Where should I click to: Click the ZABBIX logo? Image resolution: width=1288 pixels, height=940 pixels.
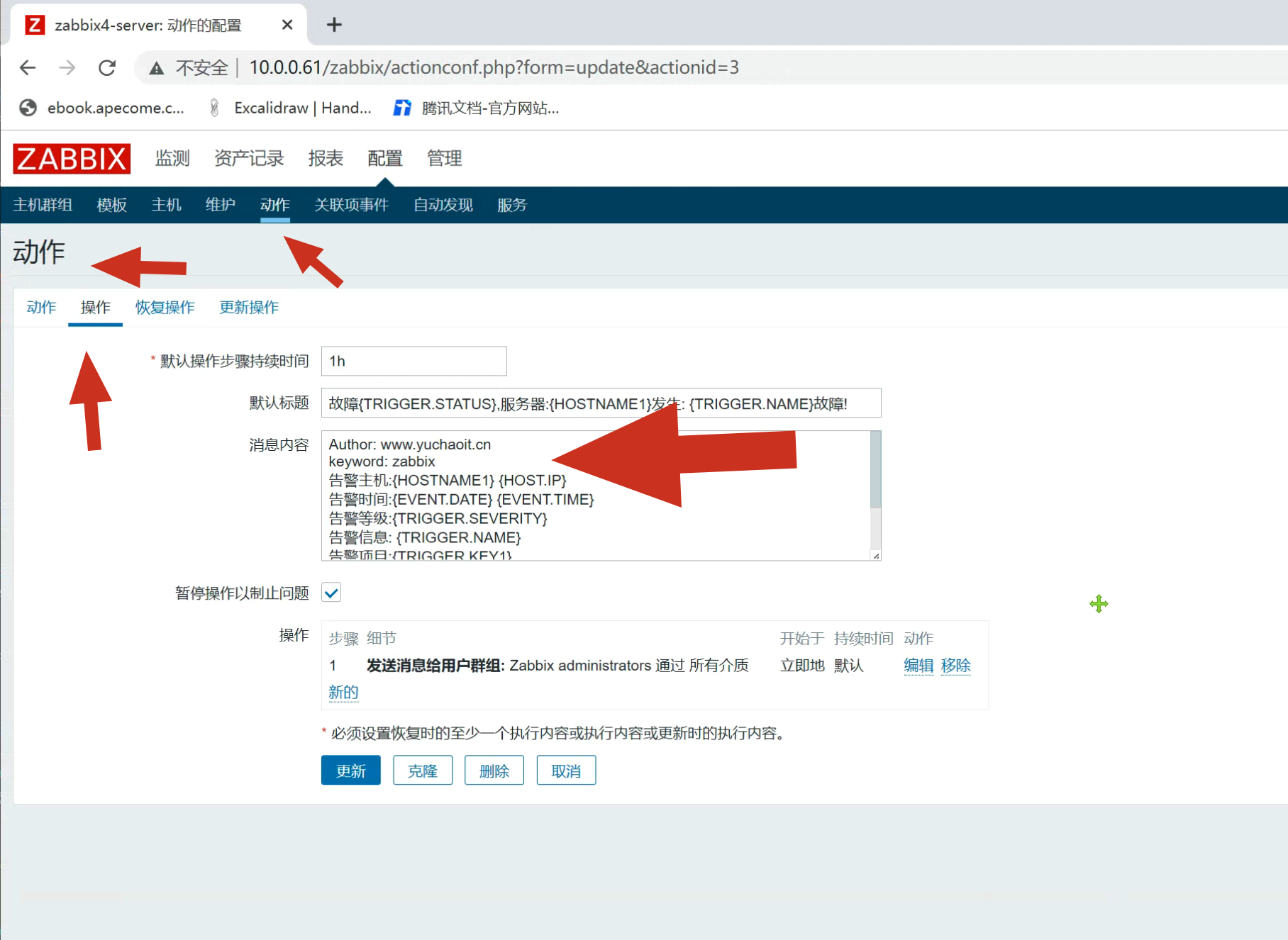pos(72,159)
